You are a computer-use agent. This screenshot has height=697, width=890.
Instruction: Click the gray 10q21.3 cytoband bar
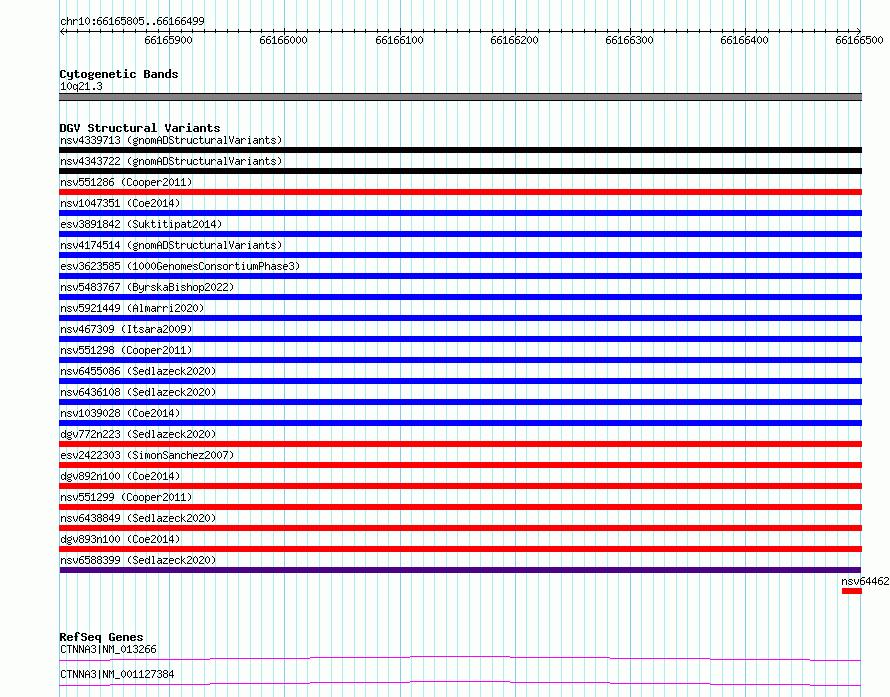click(x=460, y=97)
